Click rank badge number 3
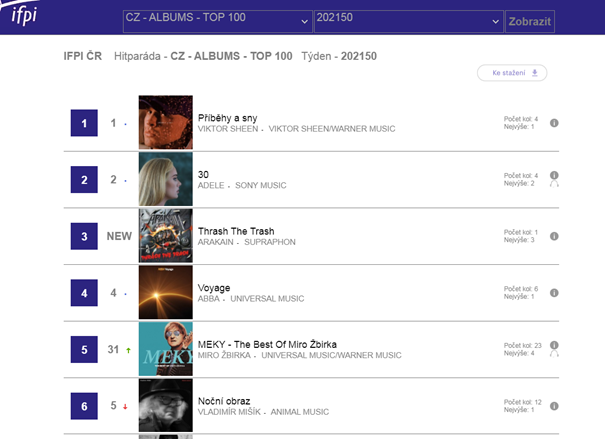 click(84, 236)
